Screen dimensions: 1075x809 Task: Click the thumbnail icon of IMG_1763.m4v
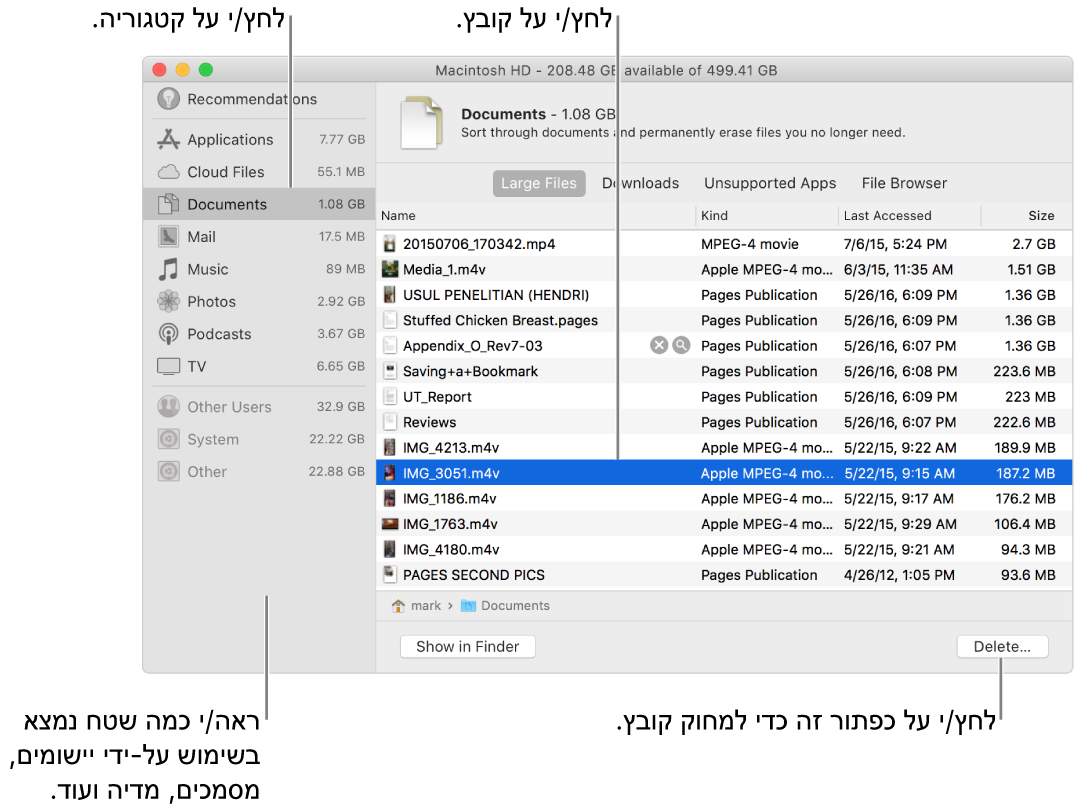coord(389,524)
